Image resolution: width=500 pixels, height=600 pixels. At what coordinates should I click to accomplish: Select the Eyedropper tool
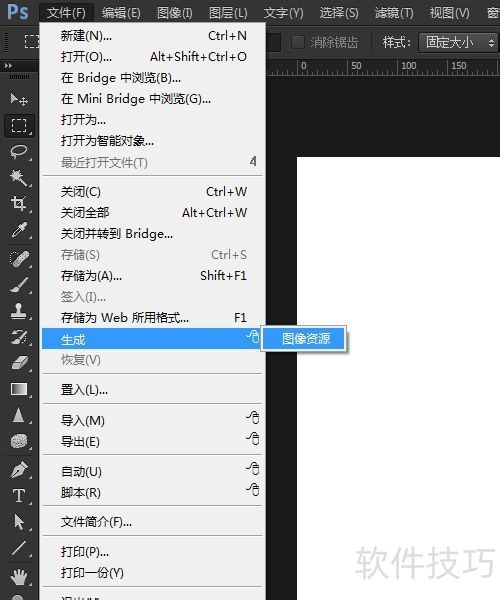tap(19, 230)
